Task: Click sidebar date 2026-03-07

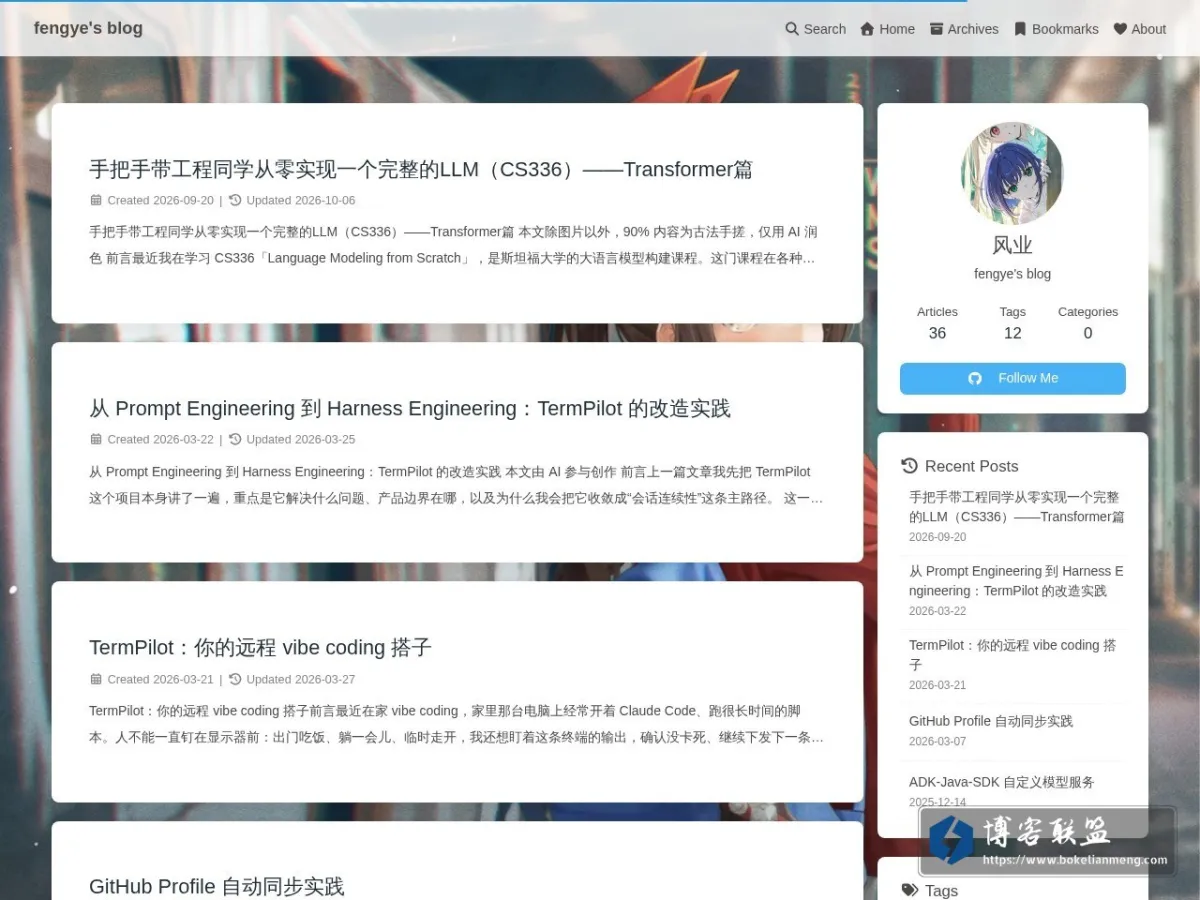Action: point(938,741)
